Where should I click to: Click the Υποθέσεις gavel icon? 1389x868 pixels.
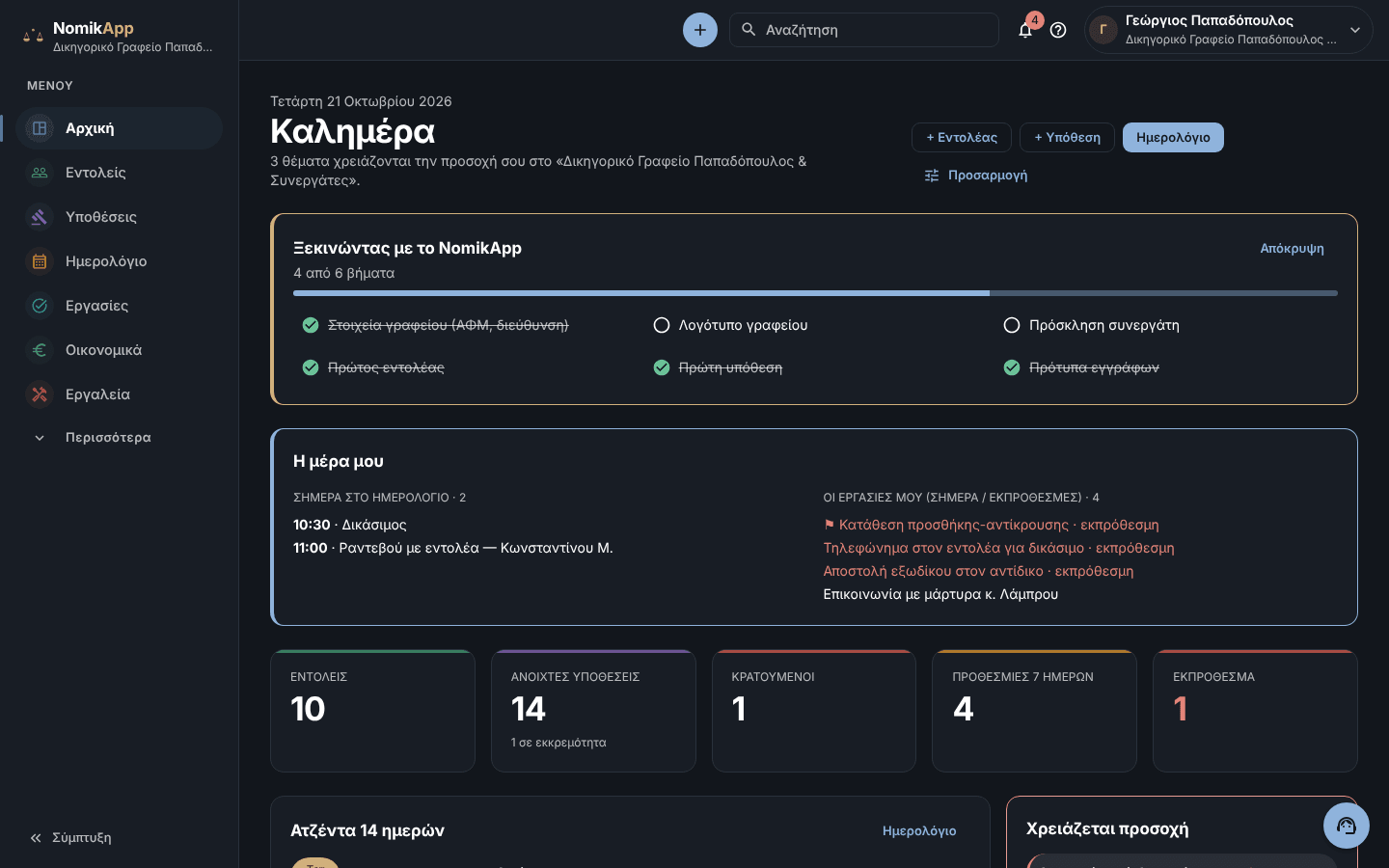pyautogui.click(x=40, y=217)
